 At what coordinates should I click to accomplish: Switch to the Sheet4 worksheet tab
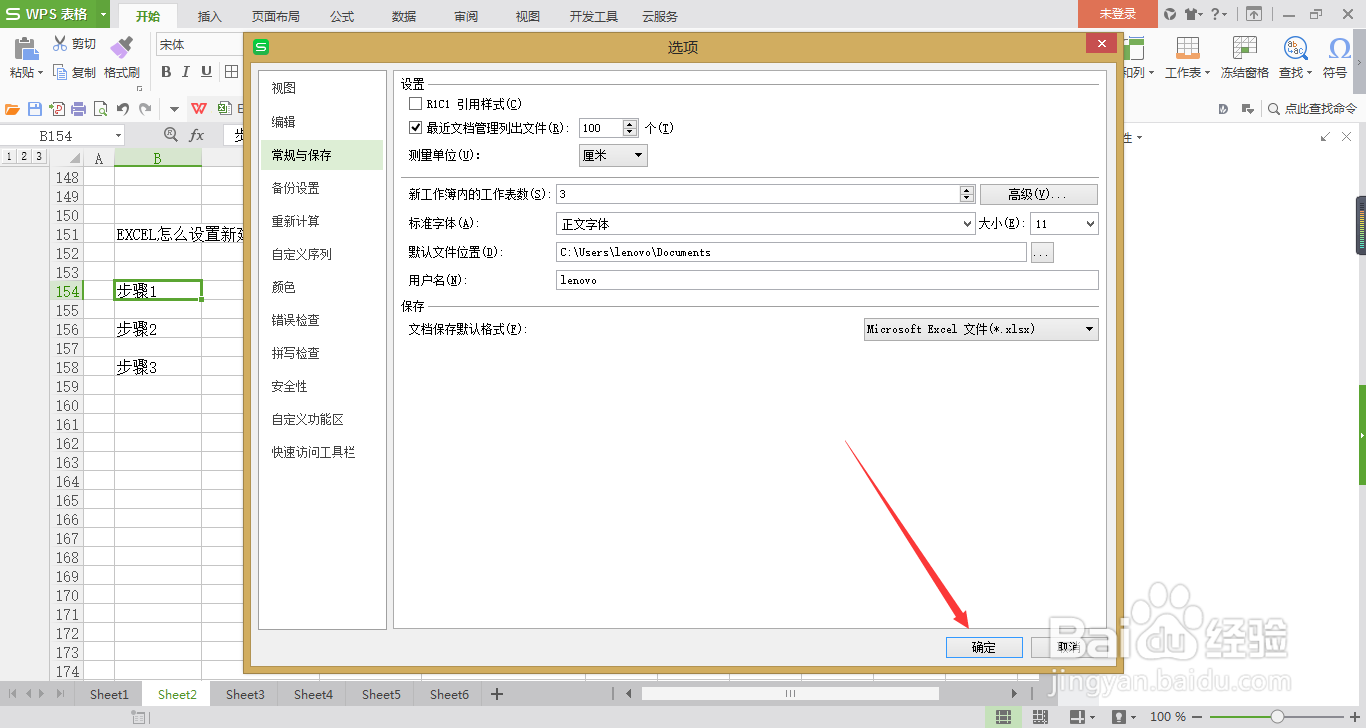coord(312,693)
